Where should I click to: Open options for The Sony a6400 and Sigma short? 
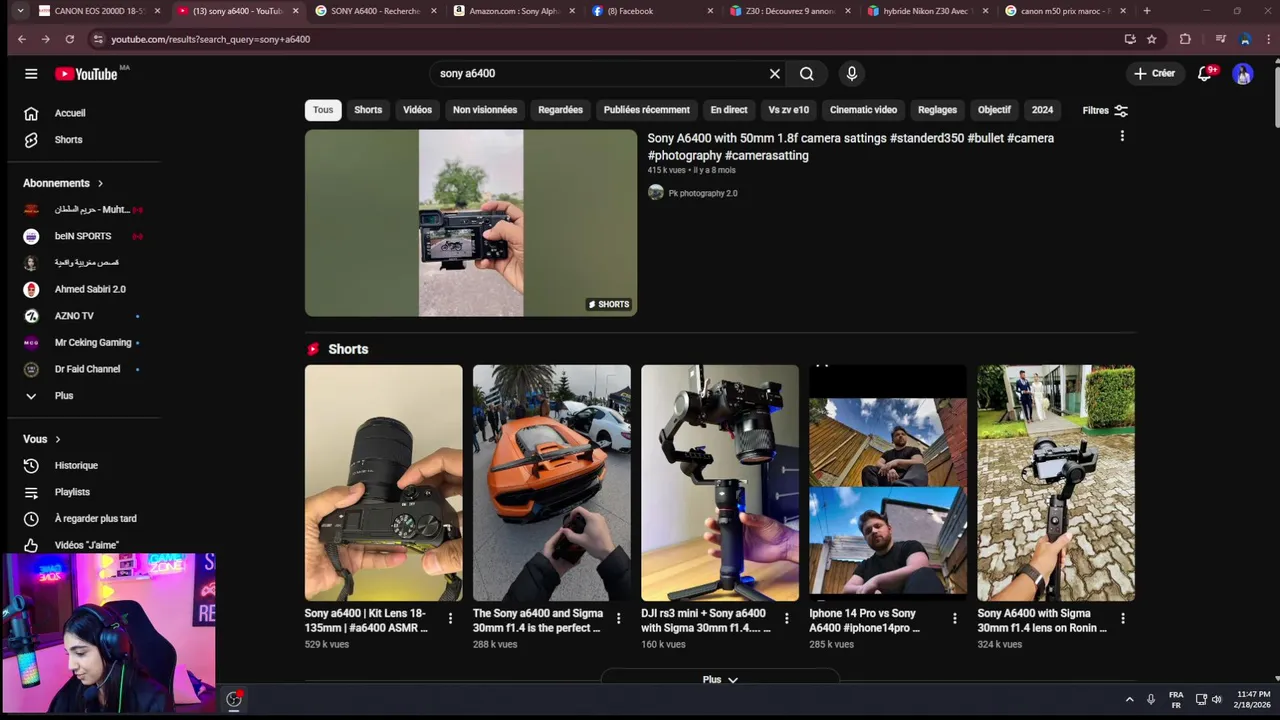[618, 619]
